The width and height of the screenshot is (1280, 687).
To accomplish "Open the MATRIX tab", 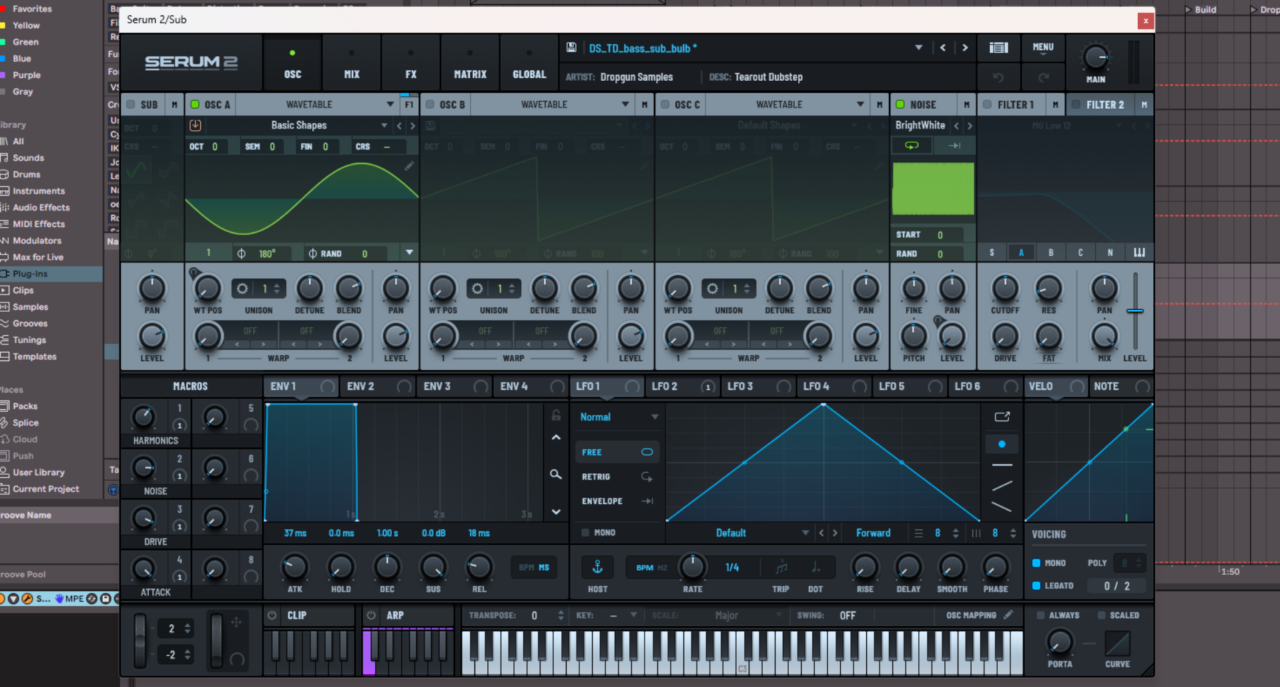I will (x=470, y=64).
